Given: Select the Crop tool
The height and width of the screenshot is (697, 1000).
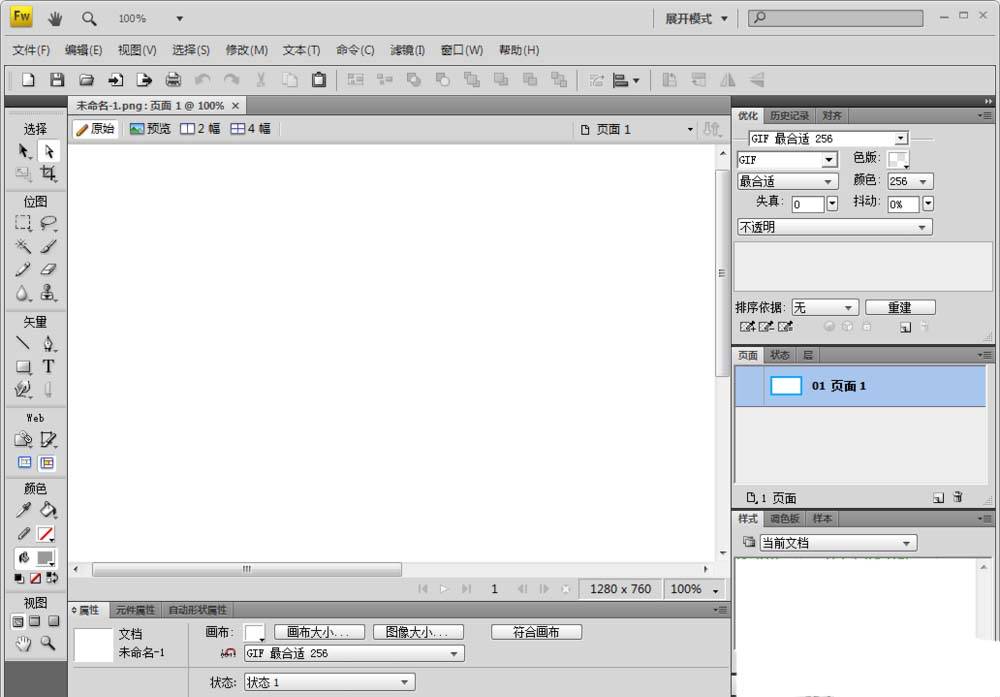Looking at the screenshot, I should pos(48,174).
